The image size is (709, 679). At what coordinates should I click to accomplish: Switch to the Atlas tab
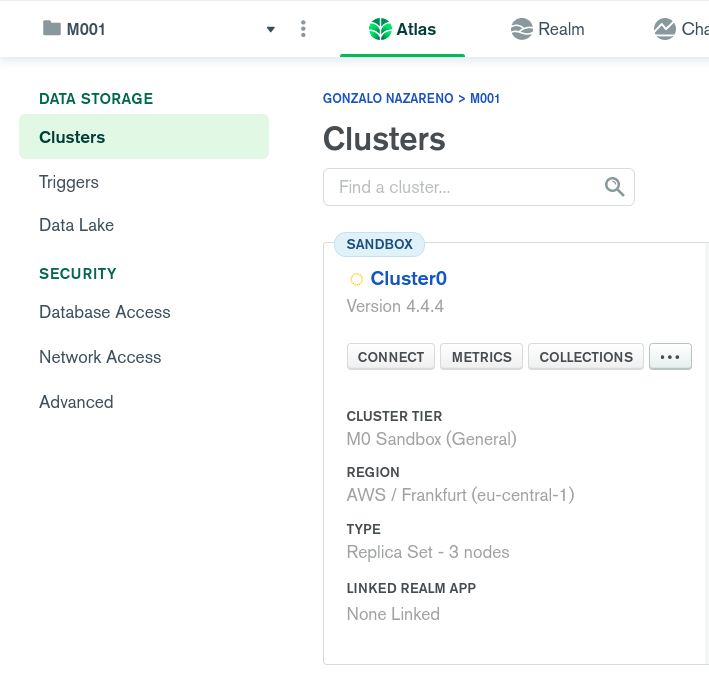point(402,29)
